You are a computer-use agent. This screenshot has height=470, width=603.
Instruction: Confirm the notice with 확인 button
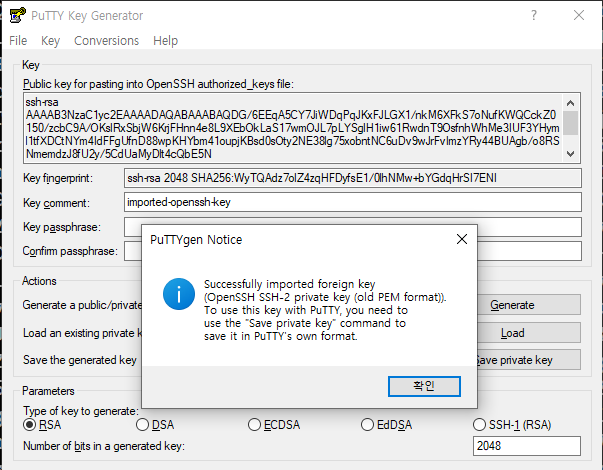[x=424, y=386]
